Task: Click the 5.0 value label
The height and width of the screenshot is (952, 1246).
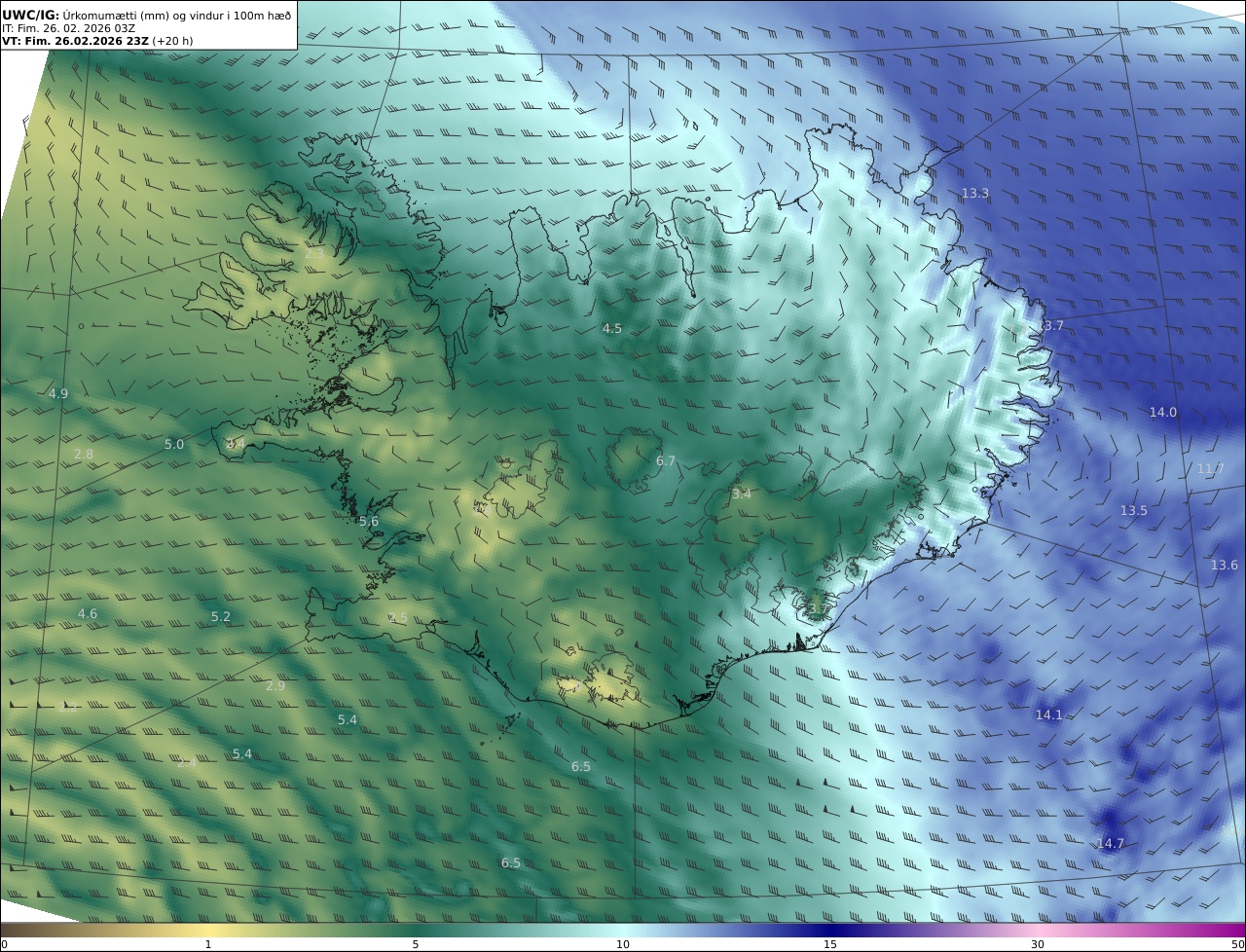Action: [173, 445]
